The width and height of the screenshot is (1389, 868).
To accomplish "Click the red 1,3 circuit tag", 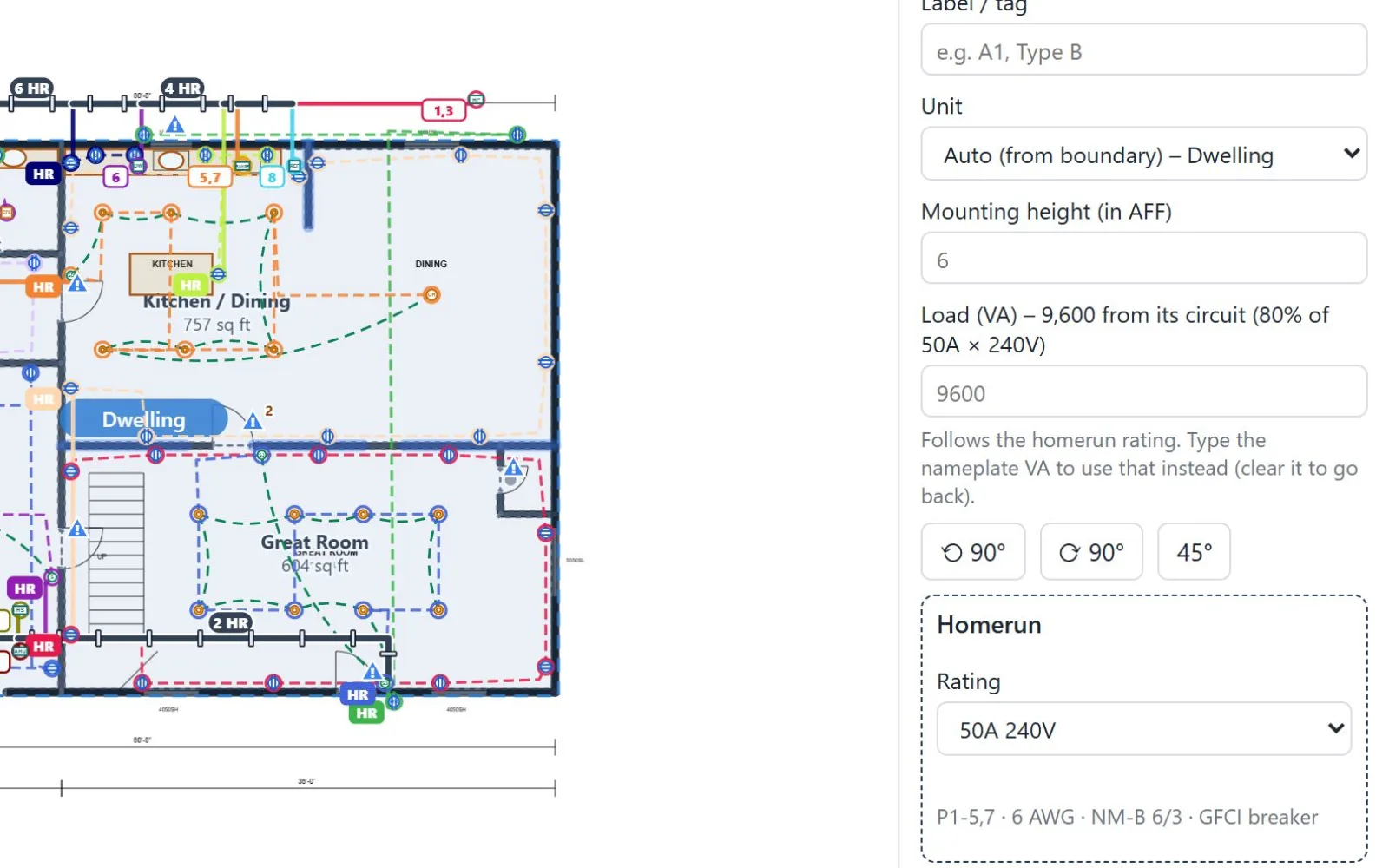I will (x=444, y=110).
